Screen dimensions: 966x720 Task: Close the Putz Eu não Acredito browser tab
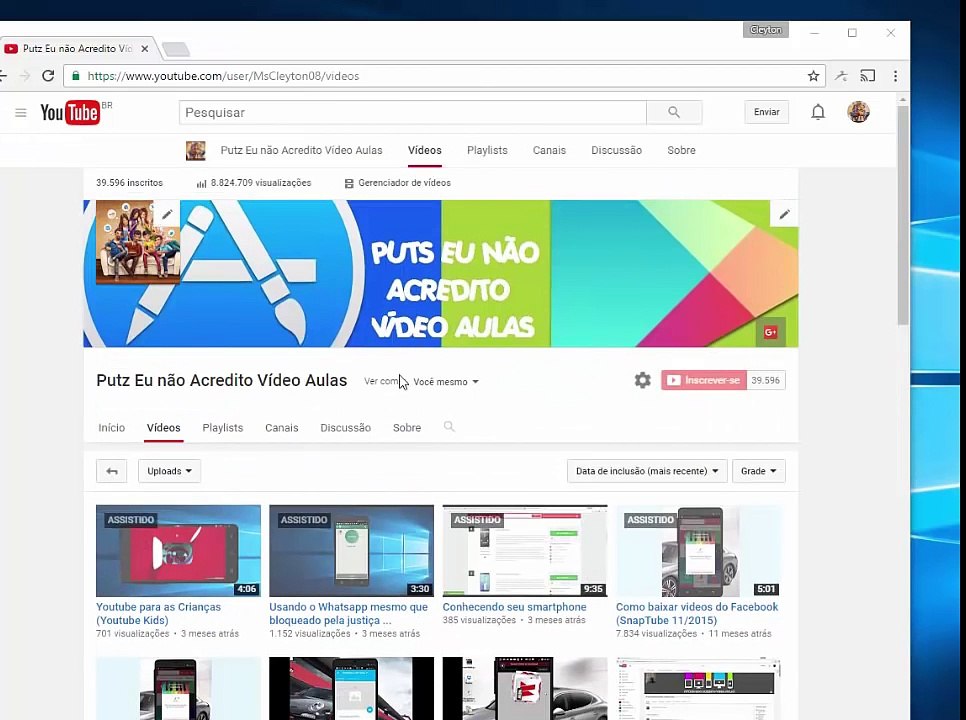point(144,49)
